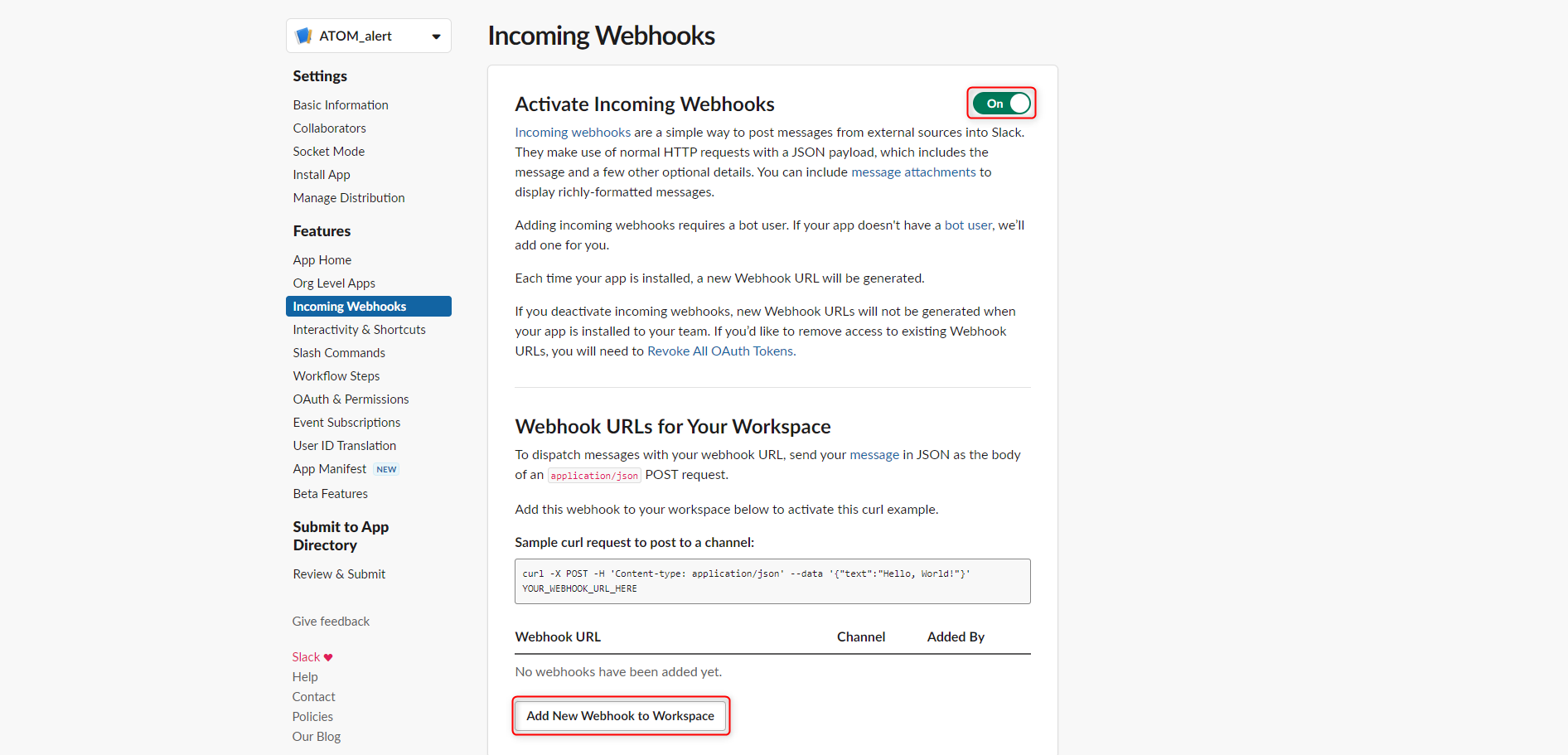Navigate to the Socket Mode page

[328, 152]
